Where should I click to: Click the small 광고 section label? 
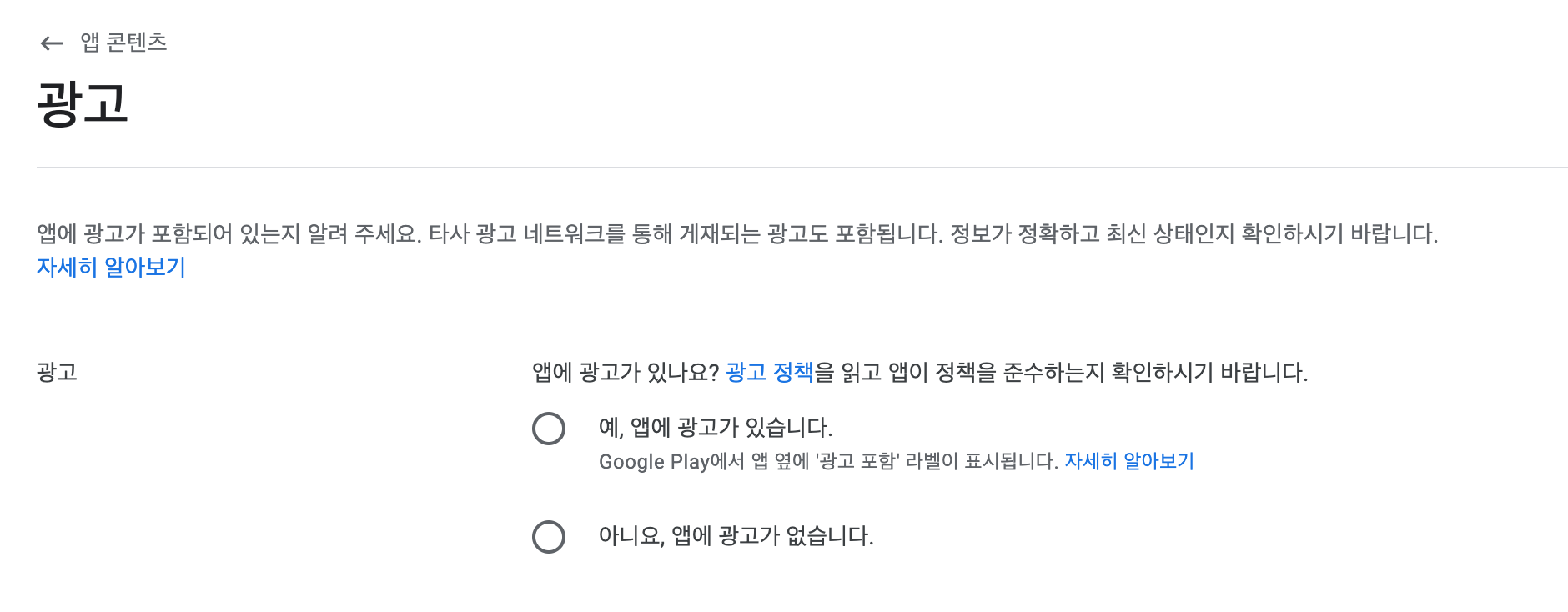tap(57, 372)
